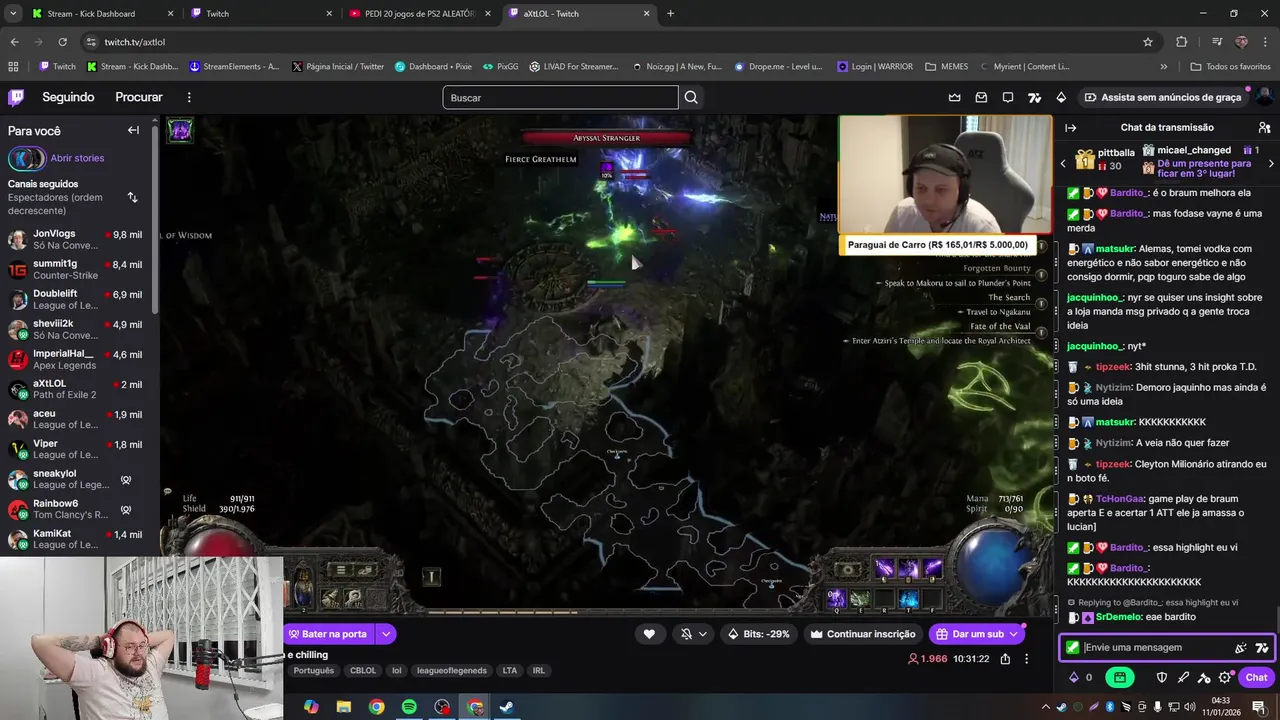Open File Explorer from the taskbar
This screenshot has width=1280, height=720.
[344, 707]
